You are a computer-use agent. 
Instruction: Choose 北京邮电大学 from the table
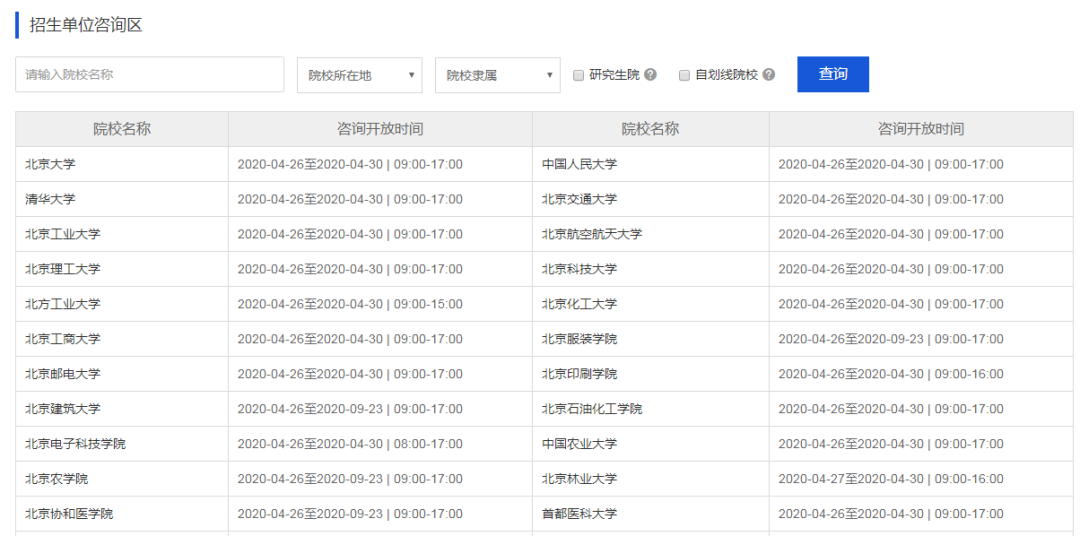[63, 374]
